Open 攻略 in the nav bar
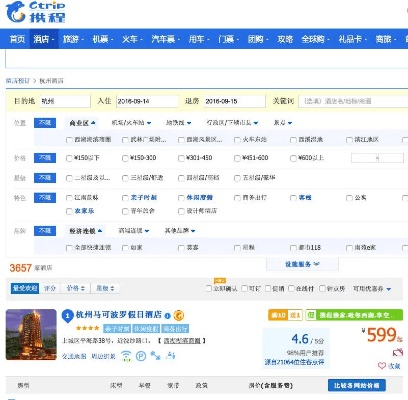Image resolution: width=408 pixels, height=400 pixels. [x=285, y=39]
